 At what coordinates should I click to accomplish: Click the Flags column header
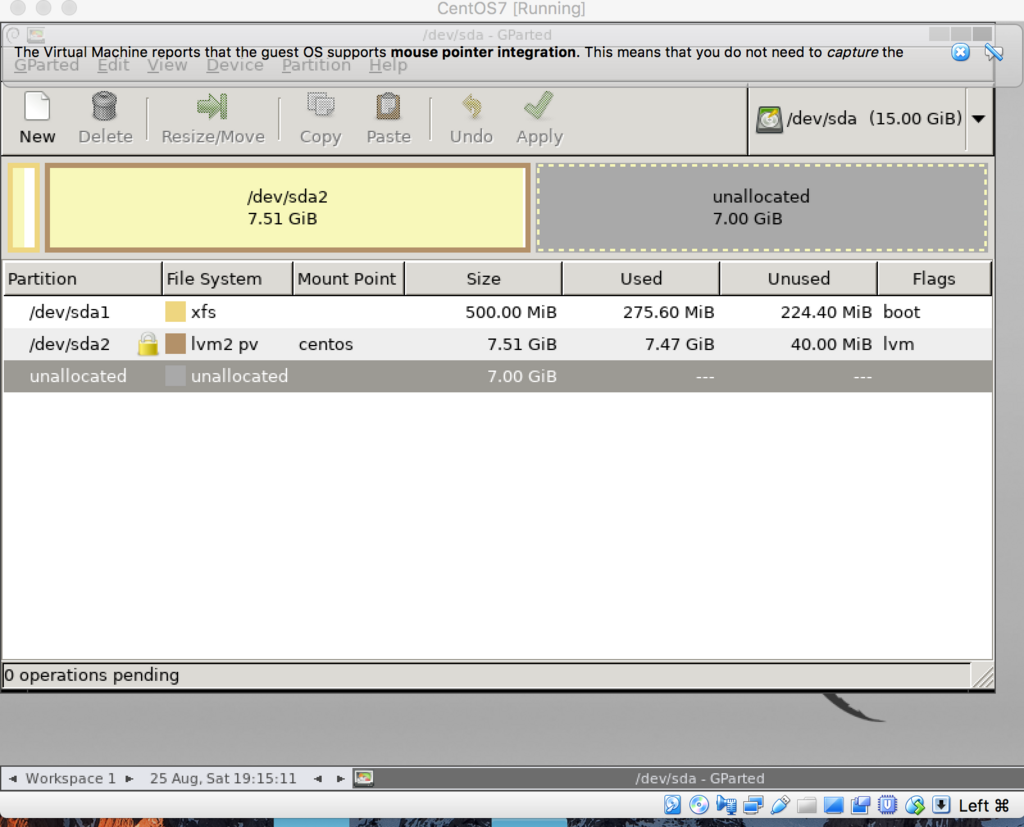(934, 279)
